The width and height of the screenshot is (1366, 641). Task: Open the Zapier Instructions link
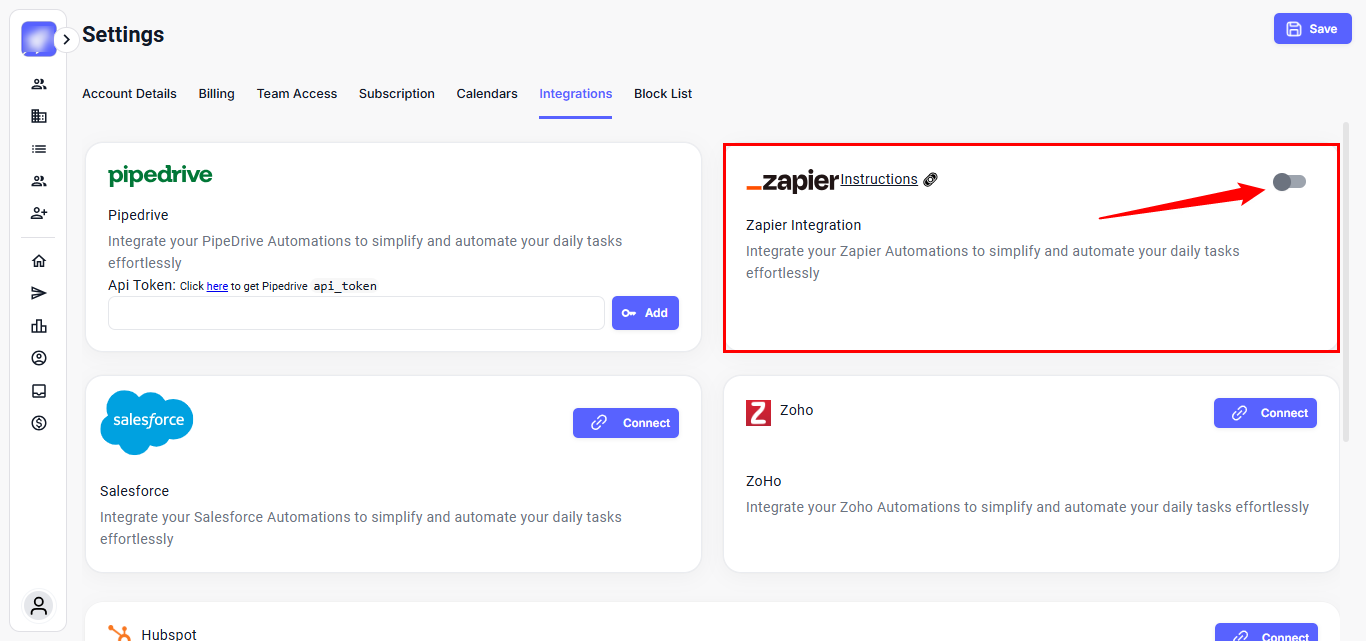point(879,179)
